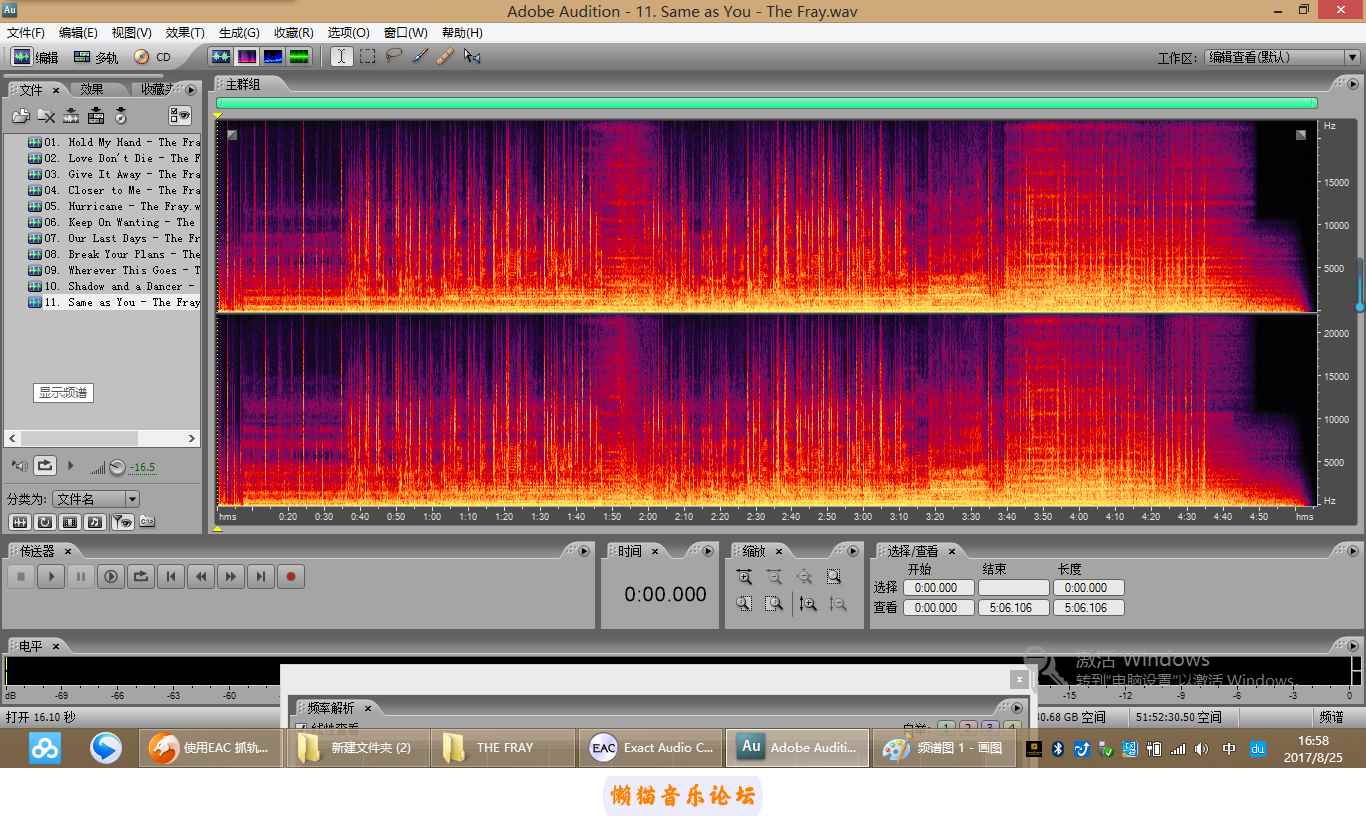
Task: Select file 05. Hurricane - The Fray
Action: 114,206
